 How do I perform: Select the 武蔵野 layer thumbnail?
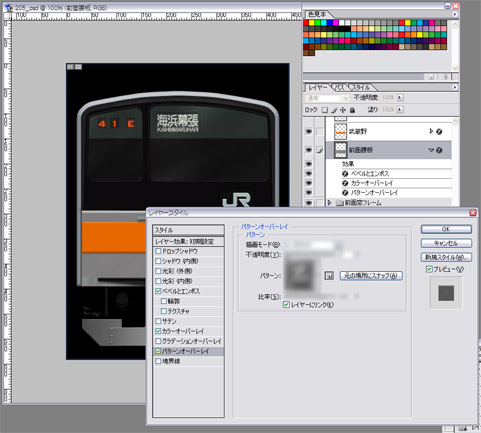click(x=341, y=132)
